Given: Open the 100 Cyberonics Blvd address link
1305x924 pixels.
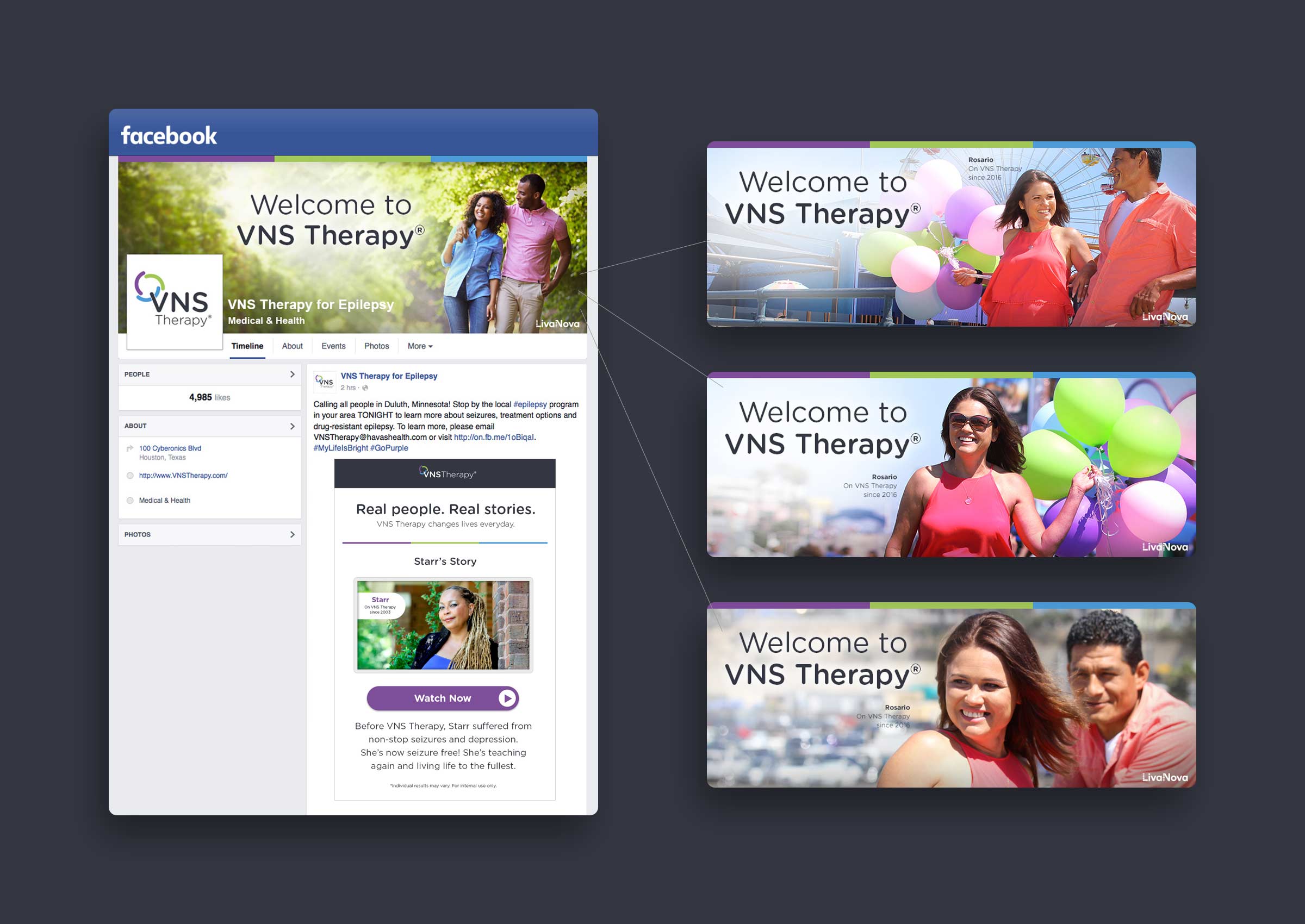Looking at the screenshot, I should [170, 448].
